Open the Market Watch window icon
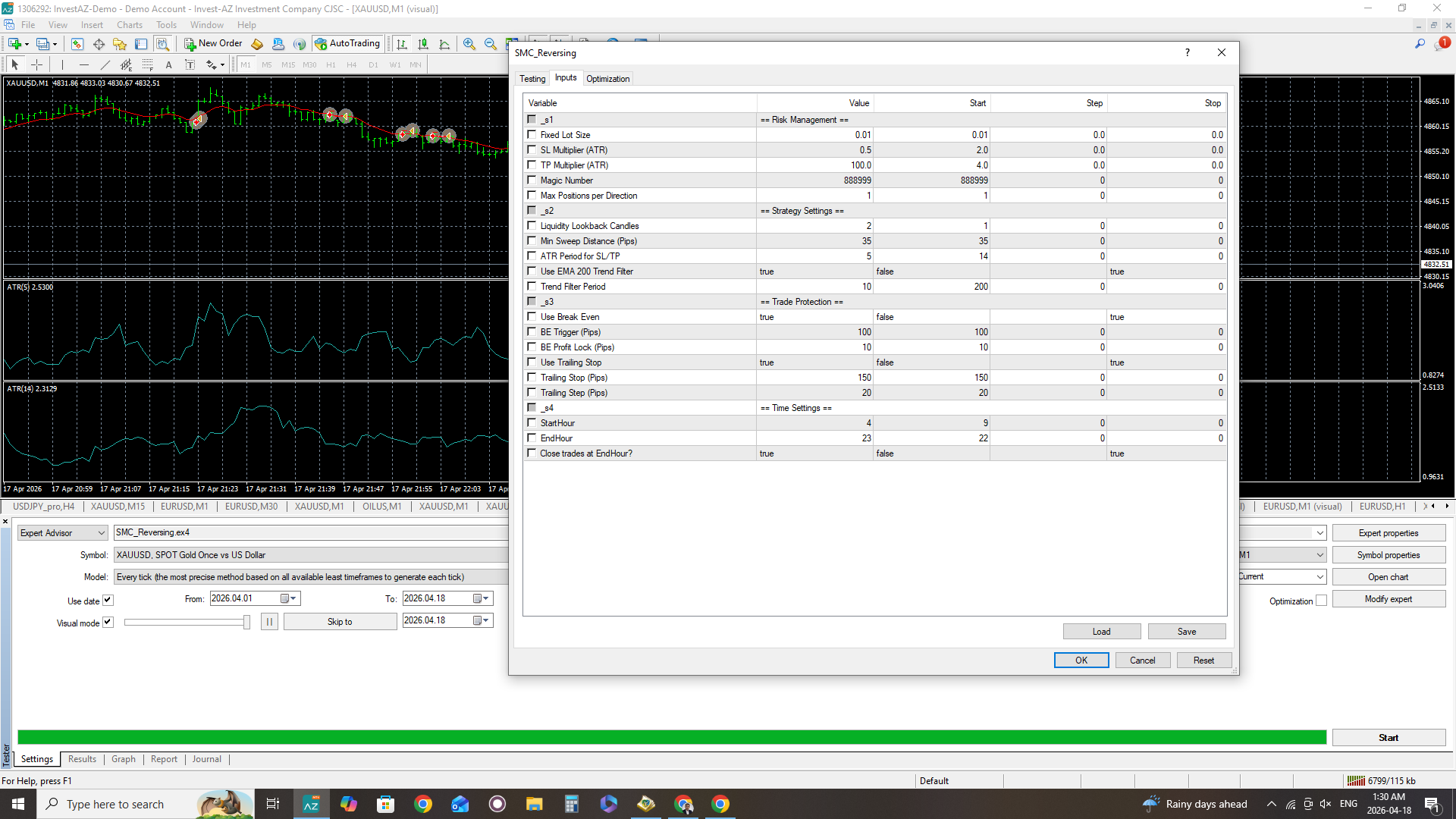The image size is (1456, 819). pyautogui.click(x=77, y=44)
